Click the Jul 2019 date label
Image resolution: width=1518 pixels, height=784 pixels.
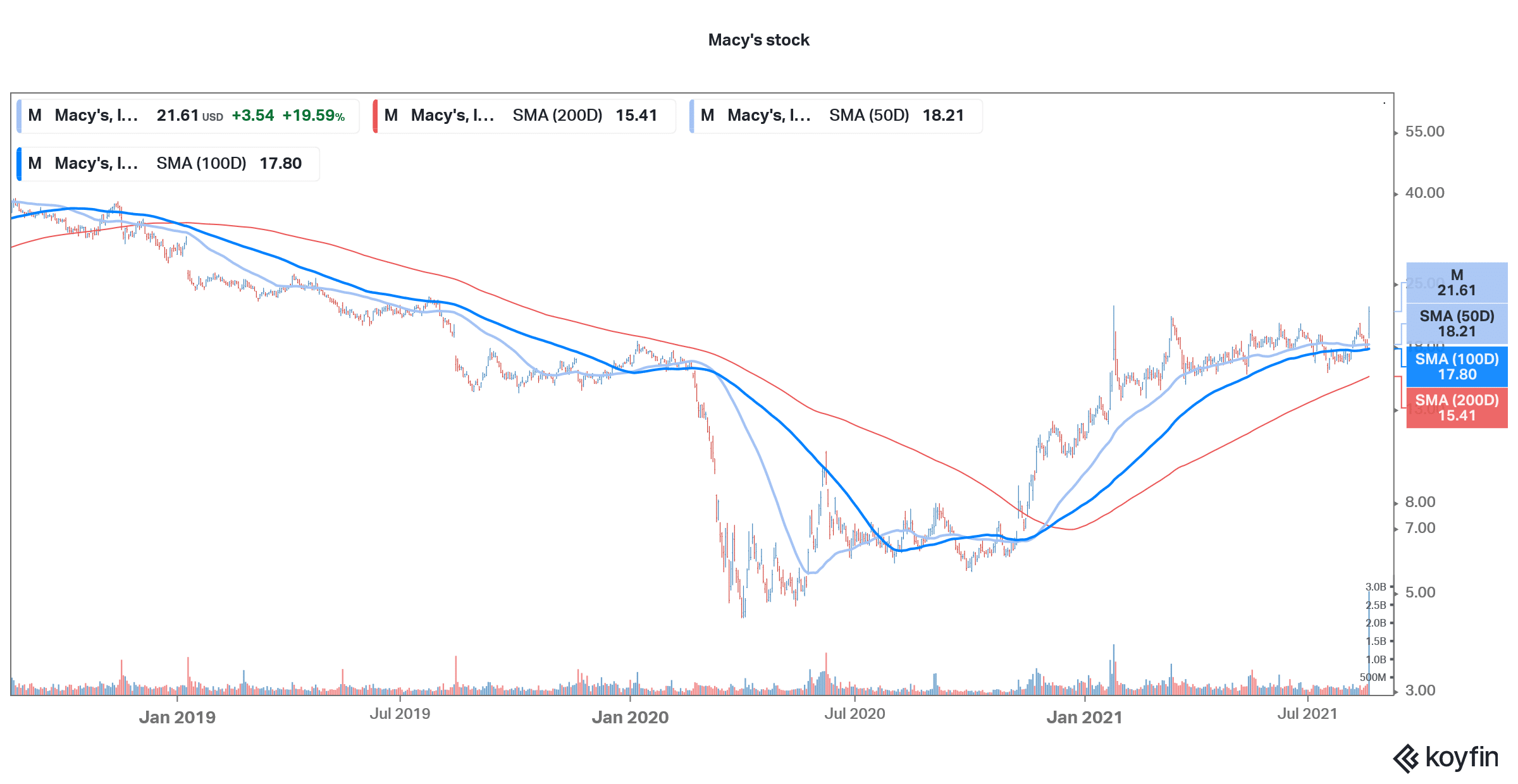click(x=400, y=714)
